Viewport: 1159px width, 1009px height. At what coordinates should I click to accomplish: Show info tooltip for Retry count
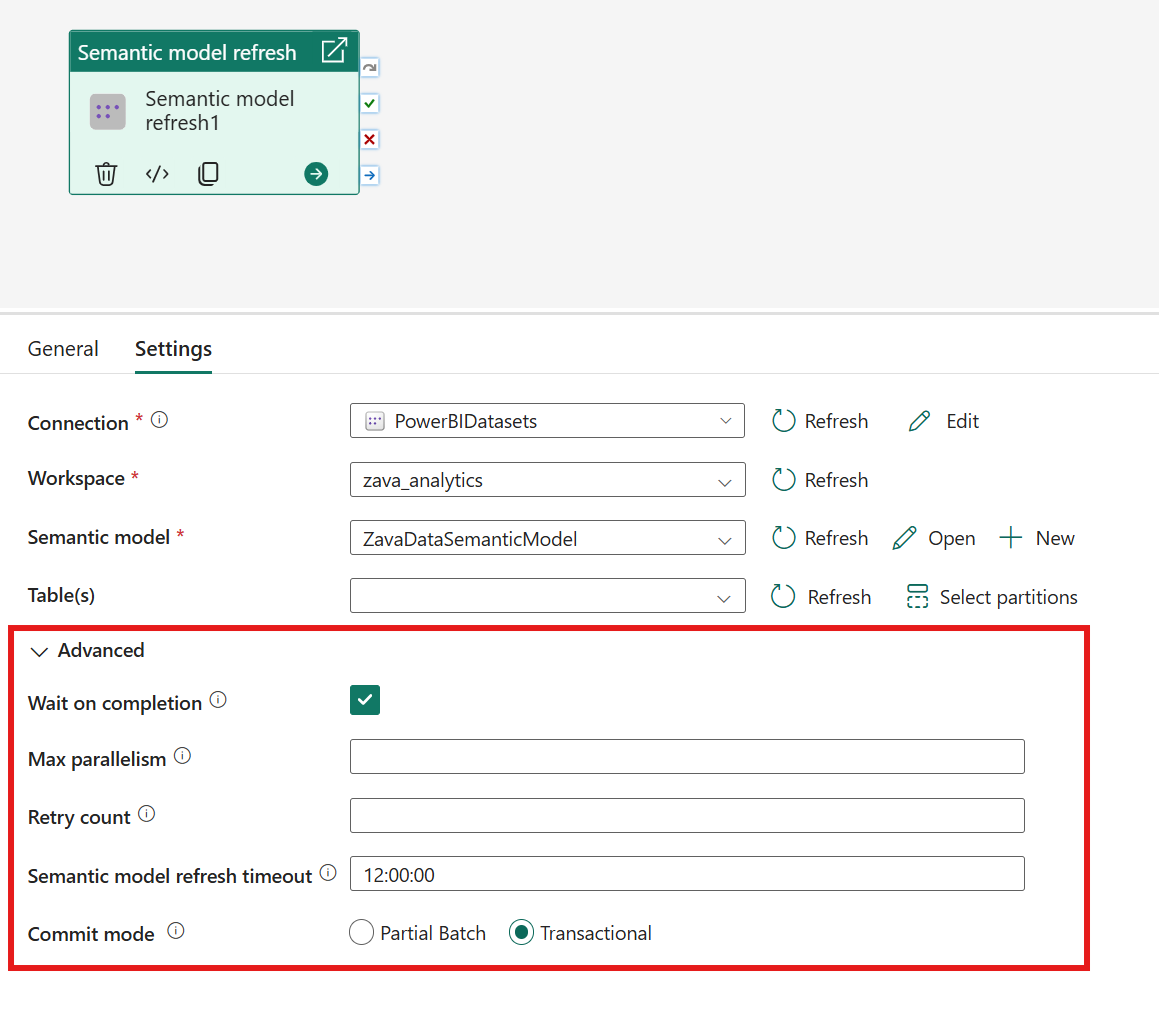[147, 814]
